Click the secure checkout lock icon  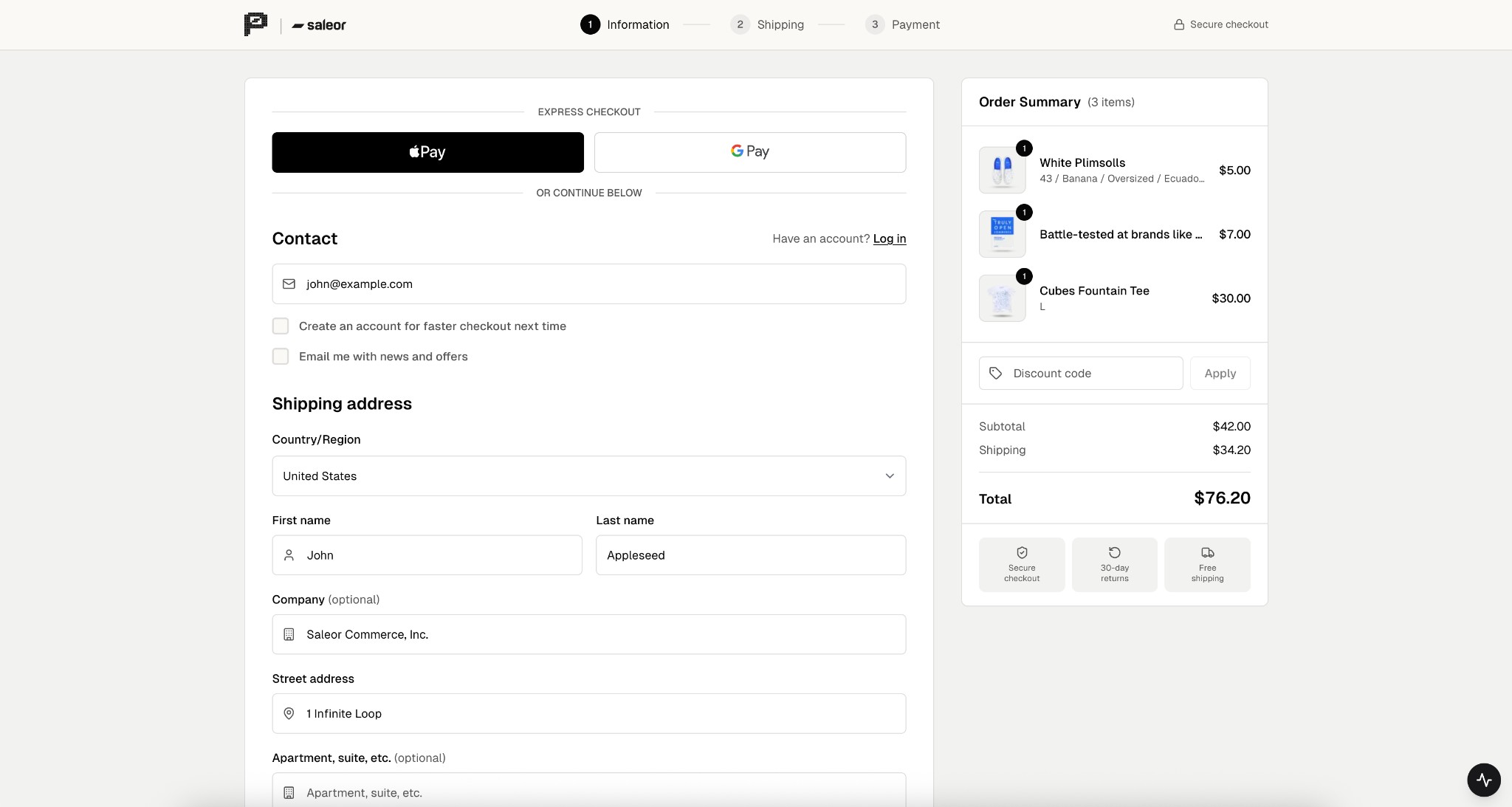pyautogui.click(x=1179, y=24)
